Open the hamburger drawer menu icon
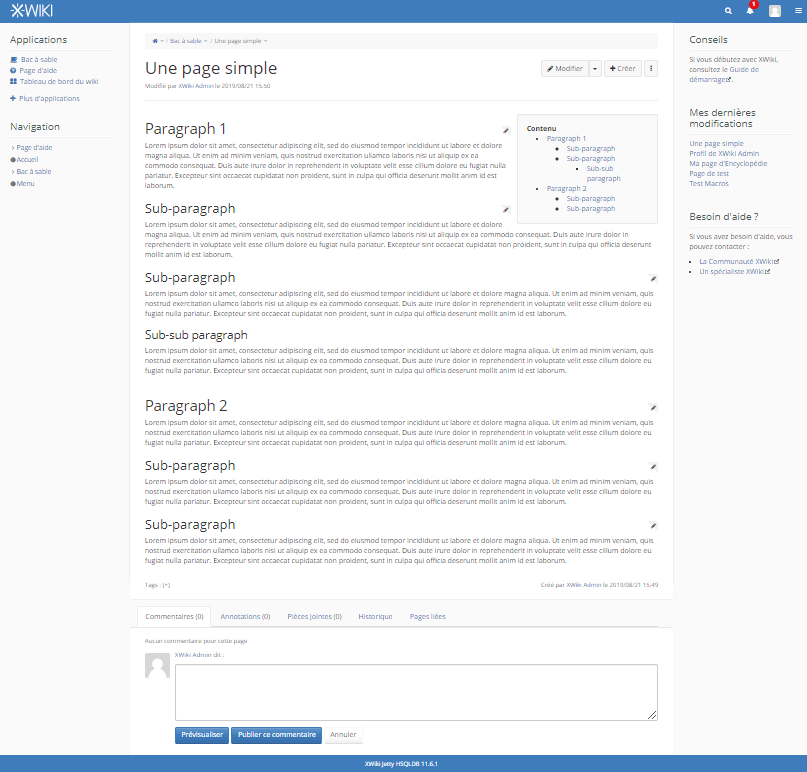This screenshot has width=807, height=772. (798, 11)
